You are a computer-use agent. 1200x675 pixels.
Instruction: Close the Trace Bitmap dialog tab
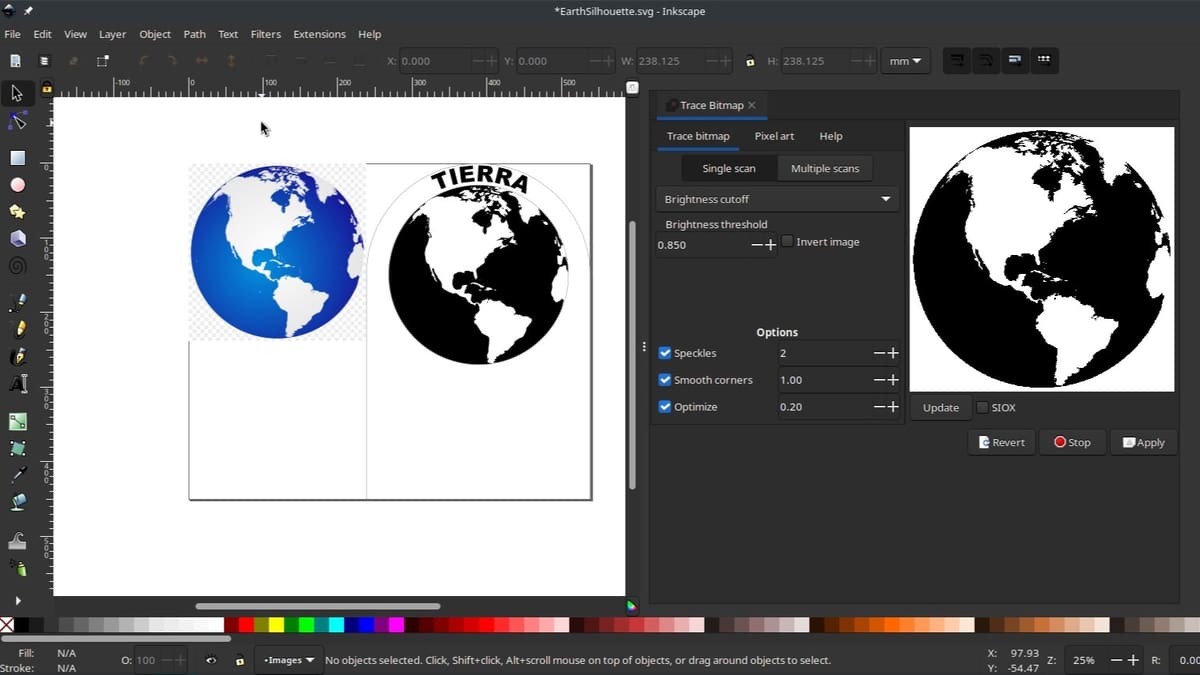[x=752, y=105]
